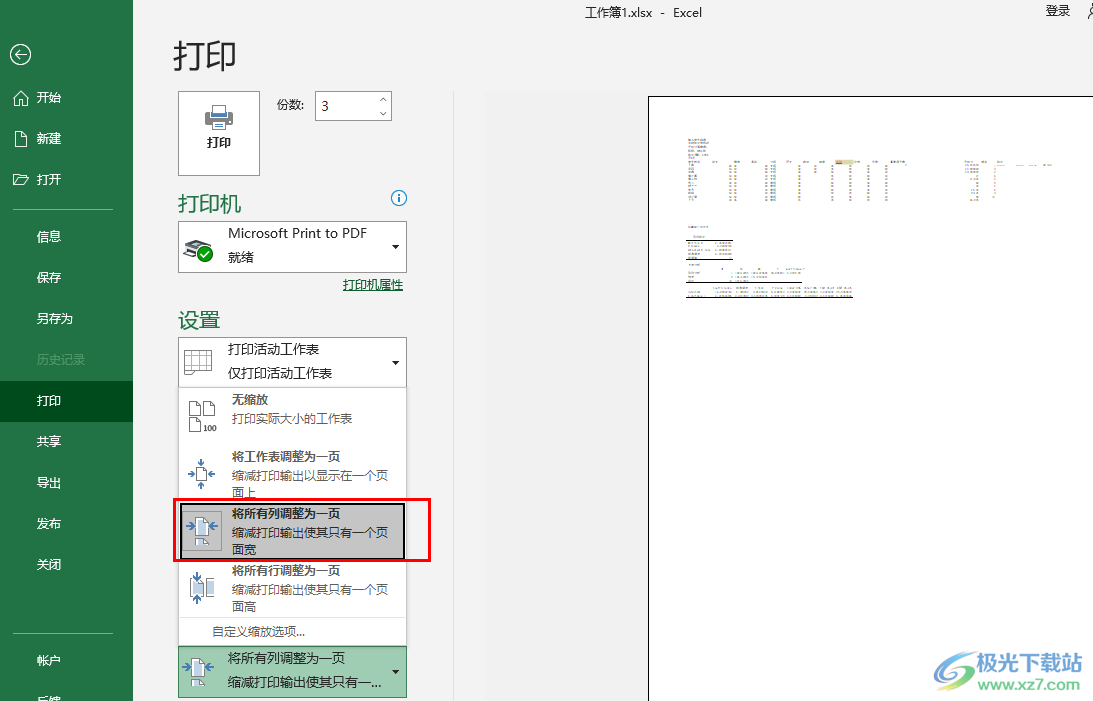Go back using the circled arrow icon
Viewport: 1093px width, 701px height.
click(x=20, y=54)
